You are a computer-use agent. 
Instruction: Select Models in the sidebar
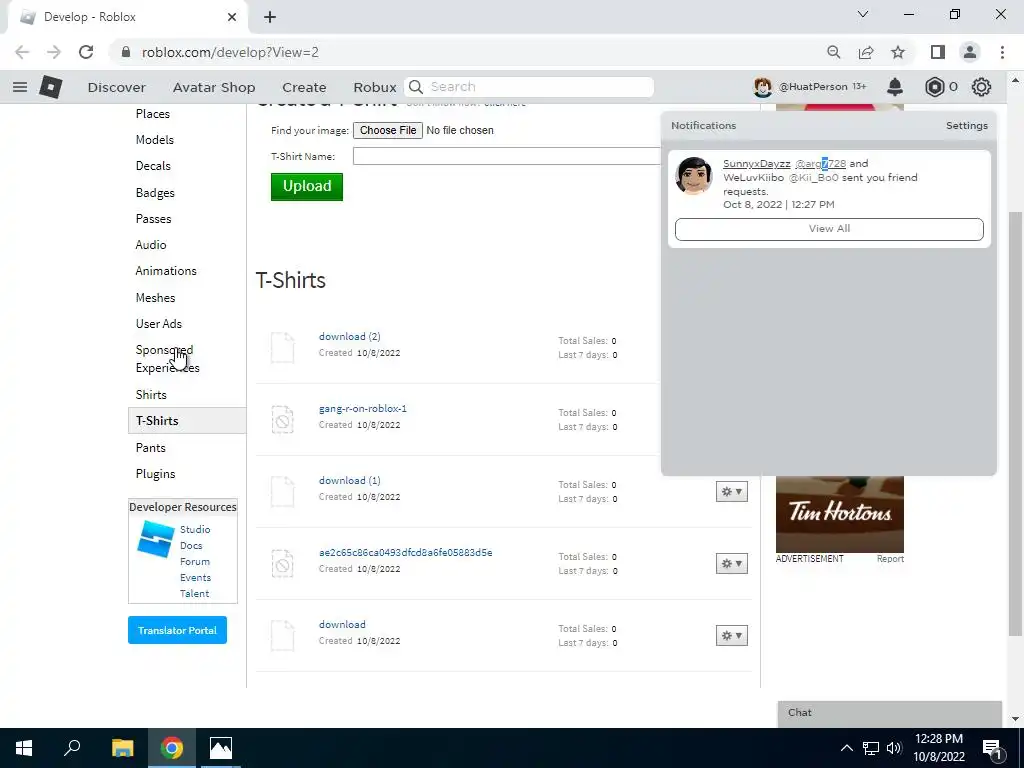[155, 140]
